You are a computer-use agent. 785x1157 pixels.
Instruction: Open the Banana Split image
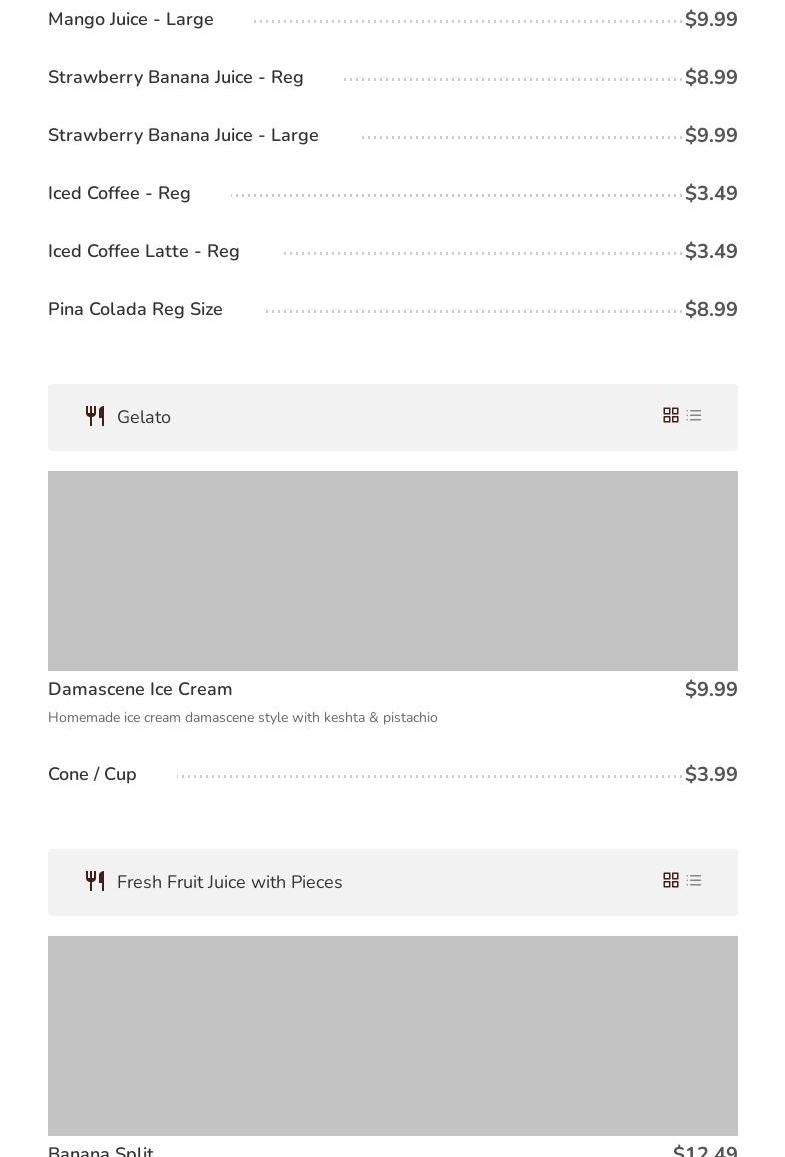click(392, 1035)
